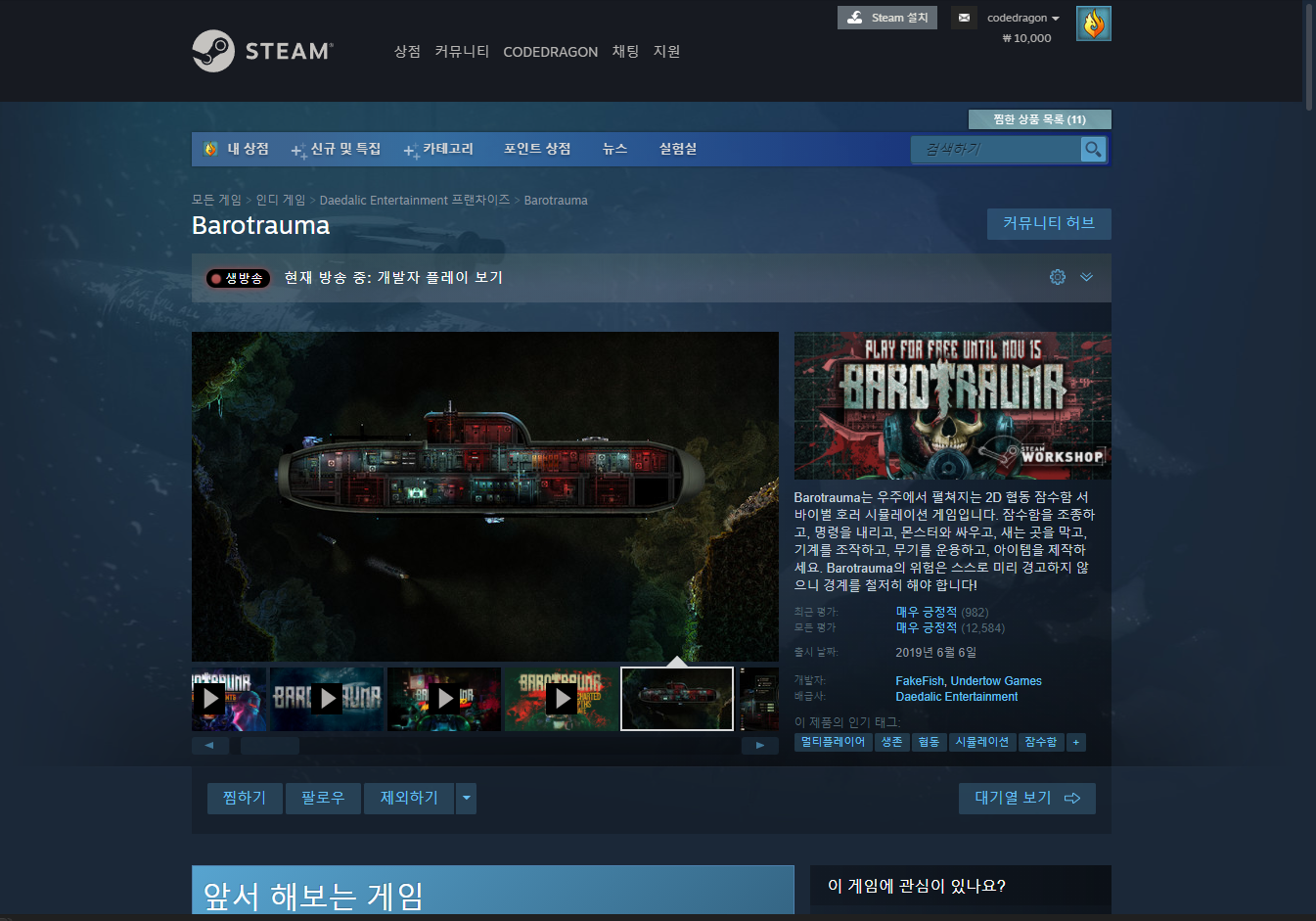Open the broadcast settings gear icon
This screenshot has height=921, width=1316.
1058,277
